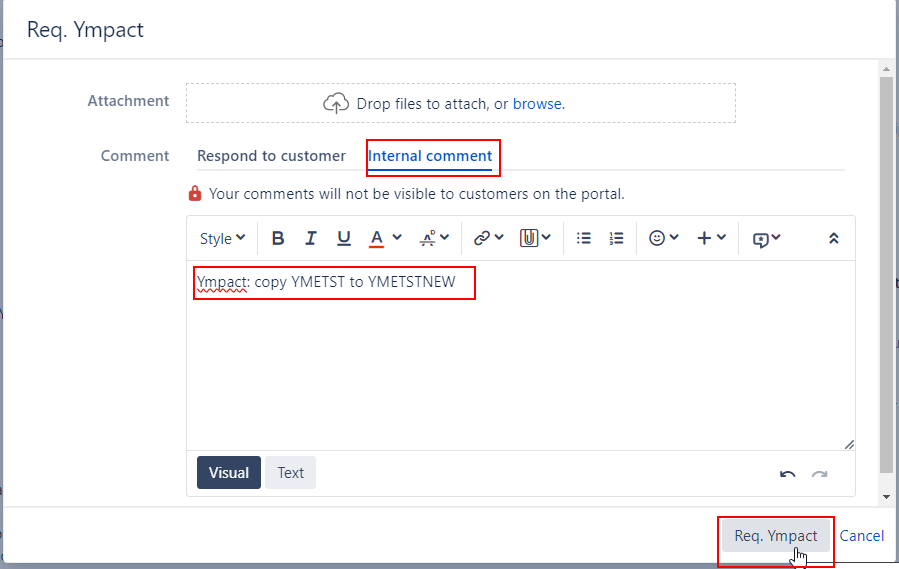Insert link using the chain icon

(x=482, y=238)
